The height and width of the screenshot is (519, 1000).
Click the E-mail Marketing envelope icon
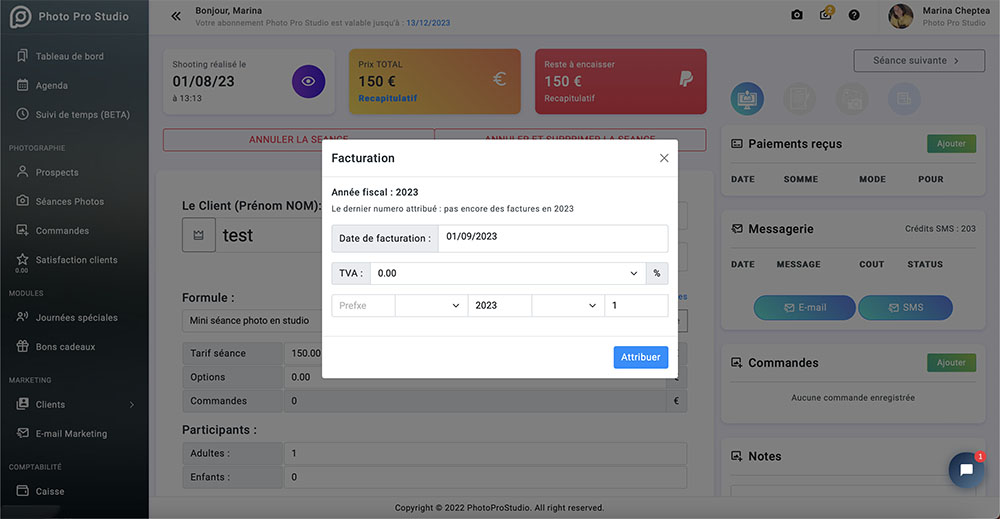(x=22, y=433)
